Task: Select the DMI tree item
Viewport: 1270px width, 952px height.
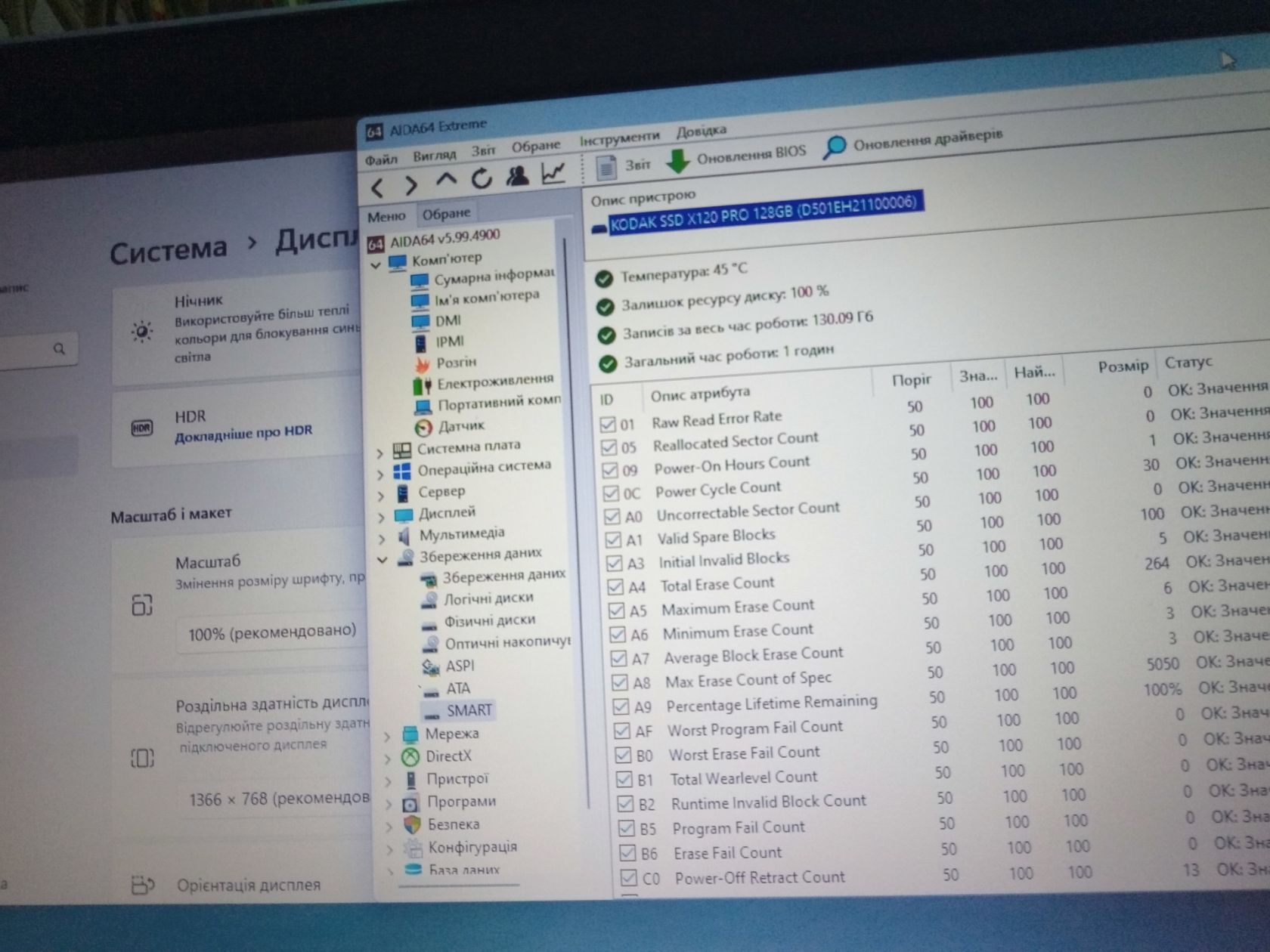Action: (436, 322)
